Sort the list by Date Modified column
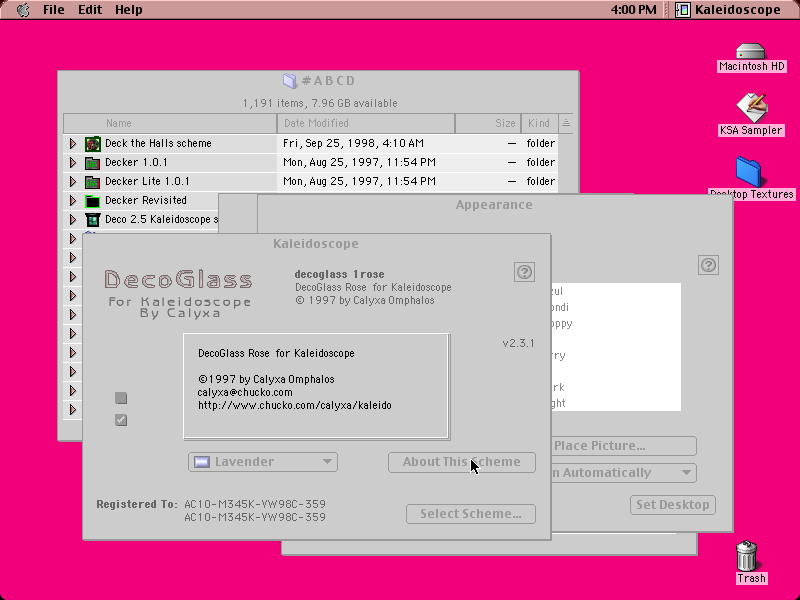The image size is (800, 600). click(x=366, y=123)
